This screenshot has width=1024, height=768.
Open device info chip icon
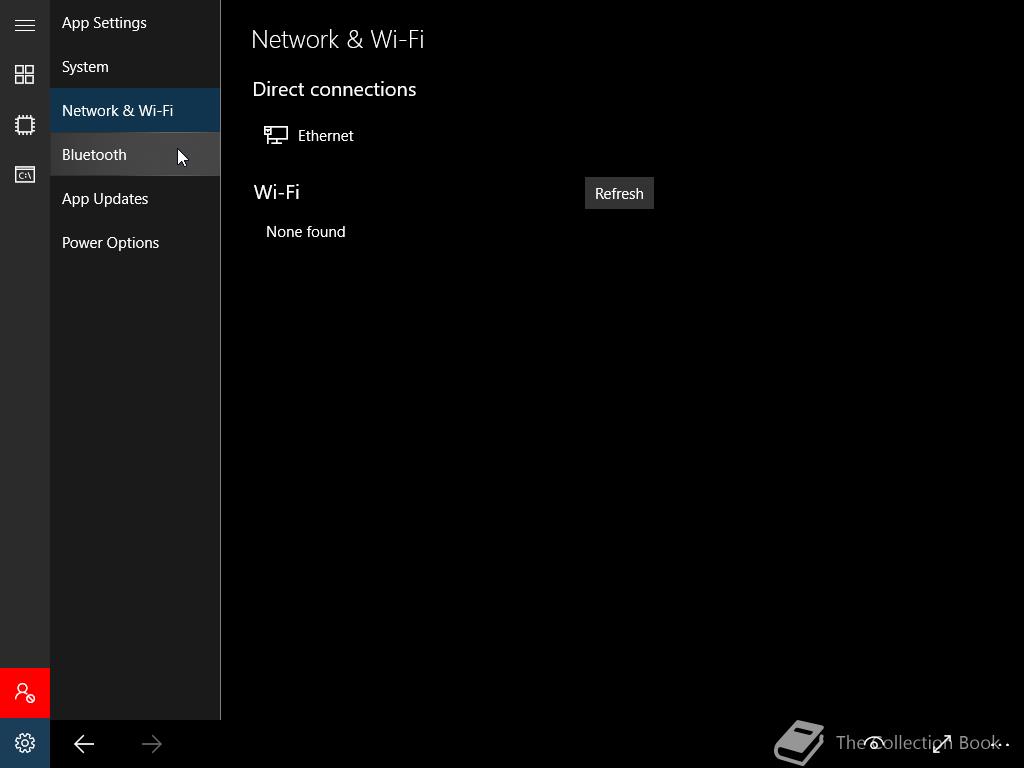coord(25,124)
